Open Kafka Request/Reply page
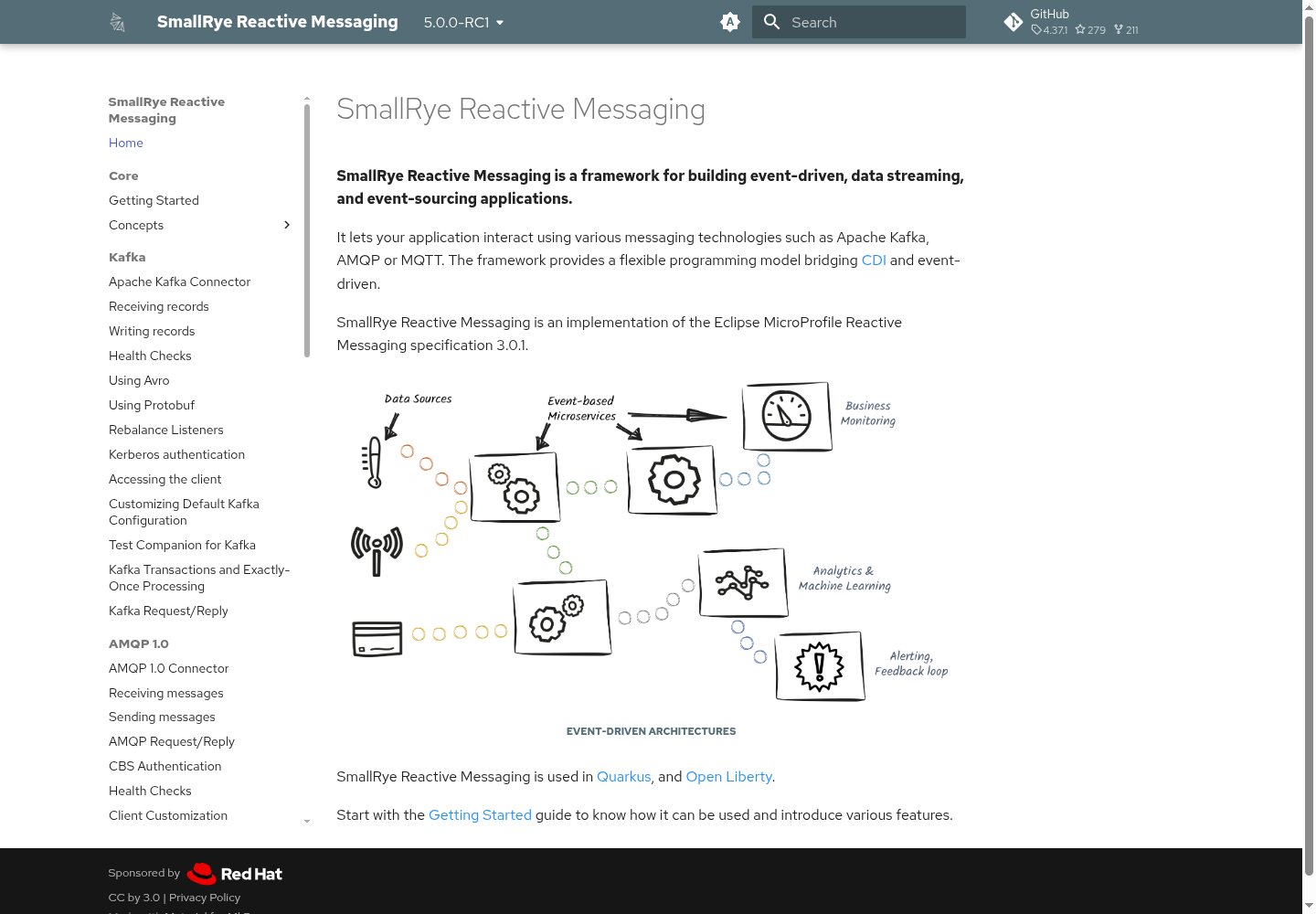1316x914 pixels. tap(168, 611)
